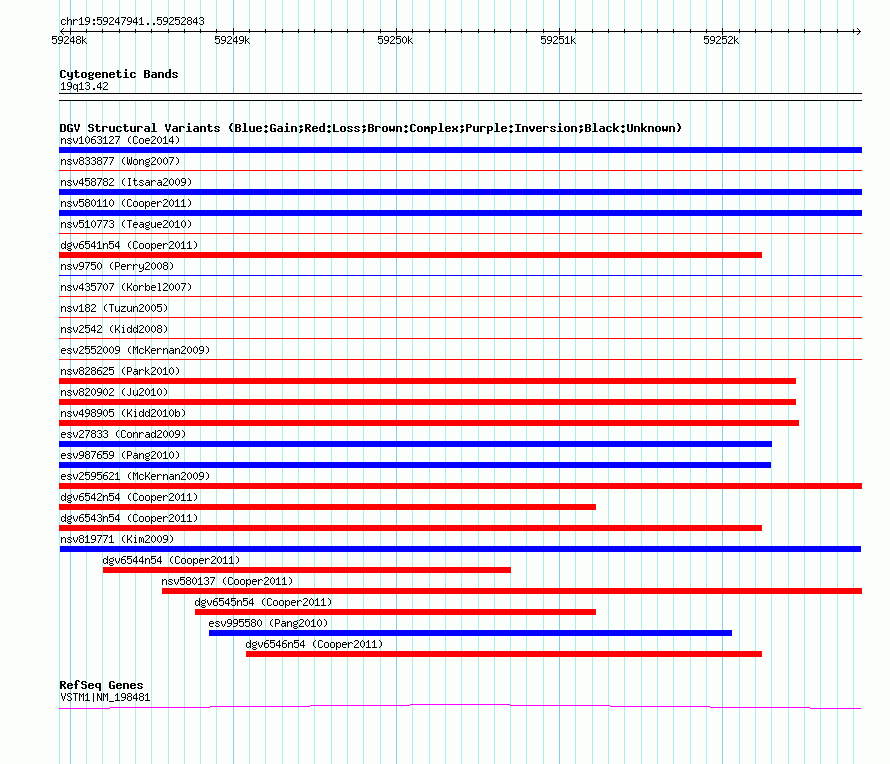Click the nsv182 (Tuzun2005) label
The width and height of the screenshot is (890, 764).
click(114, 308)
